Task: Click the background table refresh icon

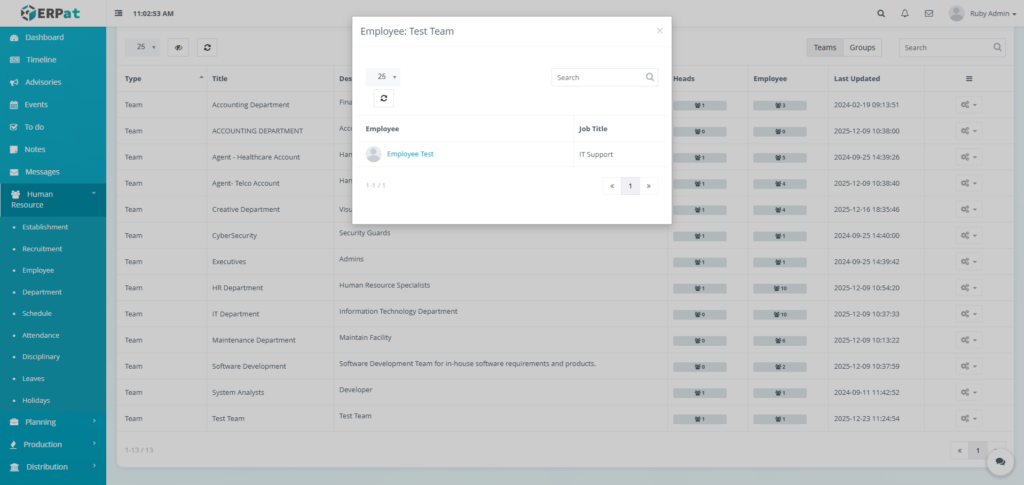Action: [x=207, y=47]
